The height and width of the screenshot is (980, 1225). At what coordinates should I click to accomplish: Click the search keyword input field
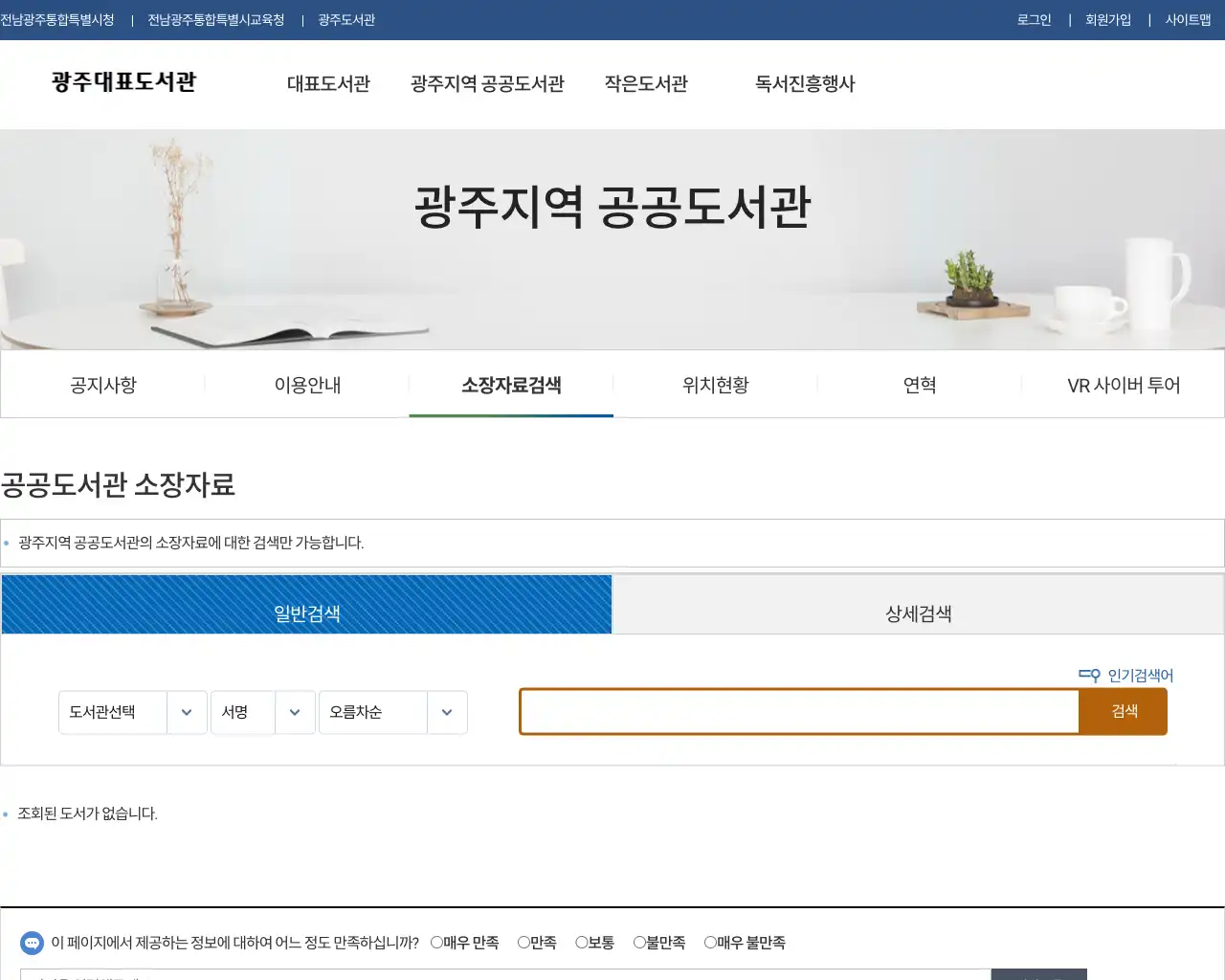click(x=799, y=712)
